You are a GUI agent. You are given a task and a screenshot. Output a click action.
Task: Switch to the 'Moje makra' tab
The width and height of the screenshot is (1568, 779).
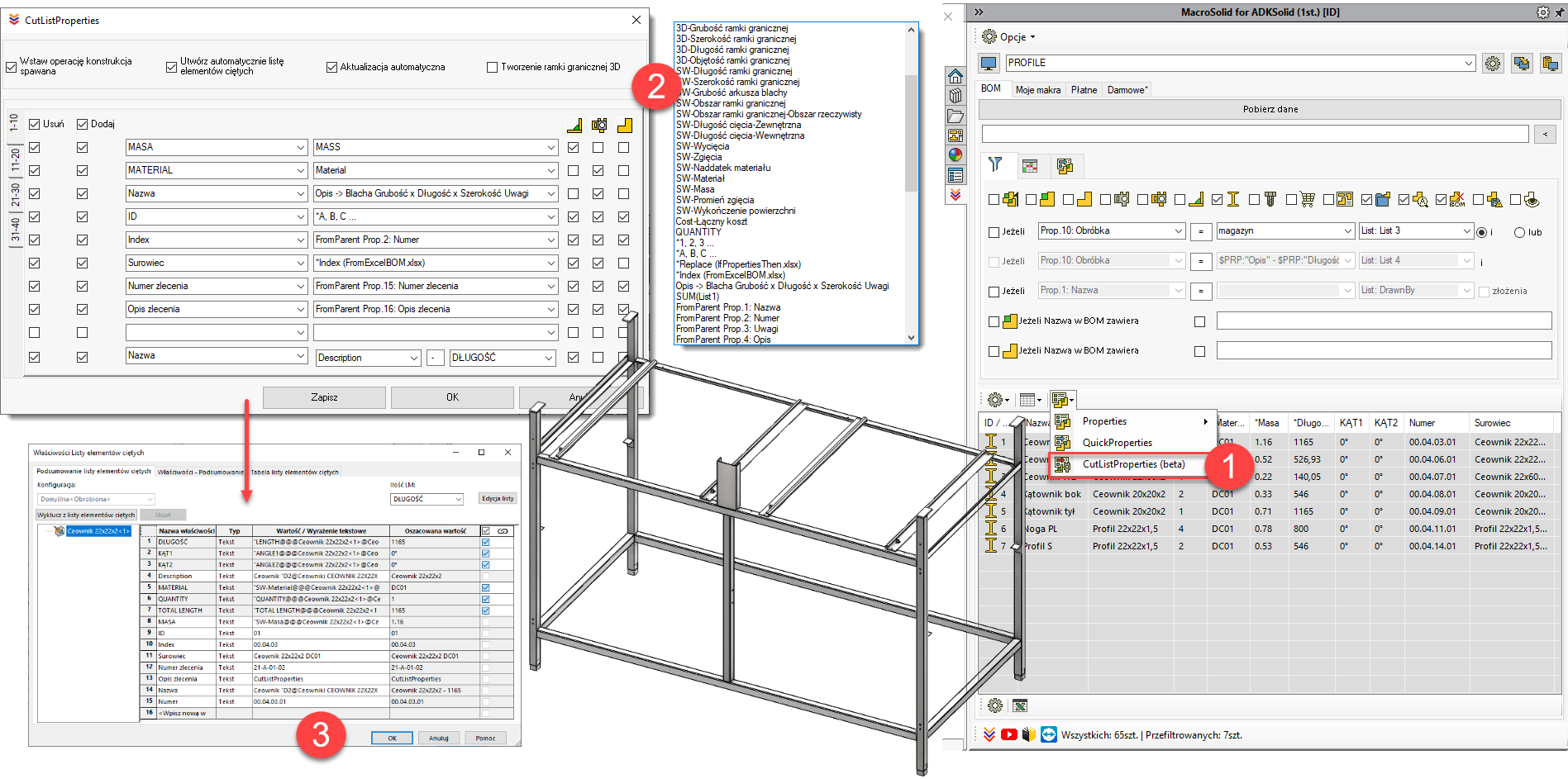1037,90
